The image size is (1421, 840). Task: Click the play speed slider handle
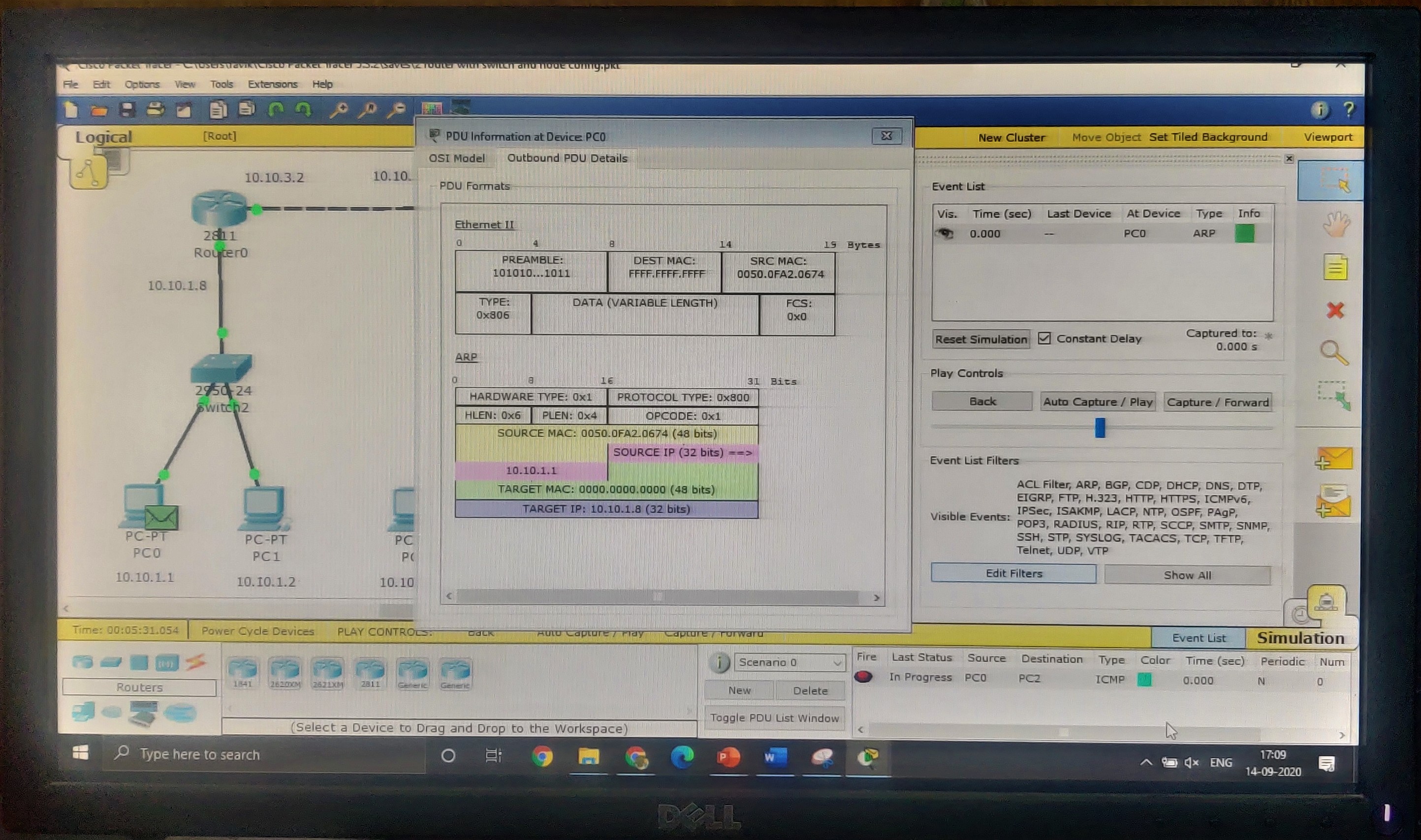(1100, 427)
